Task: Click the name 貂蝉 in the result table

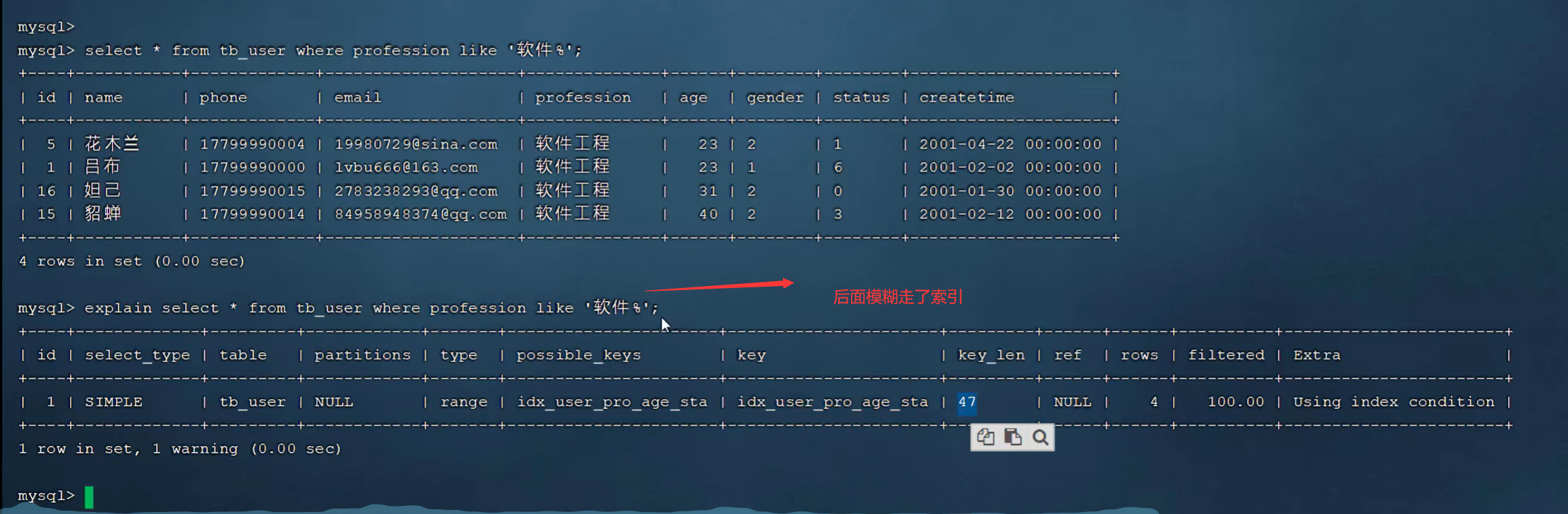Action: pyautogui.click(x=103, y=214)
